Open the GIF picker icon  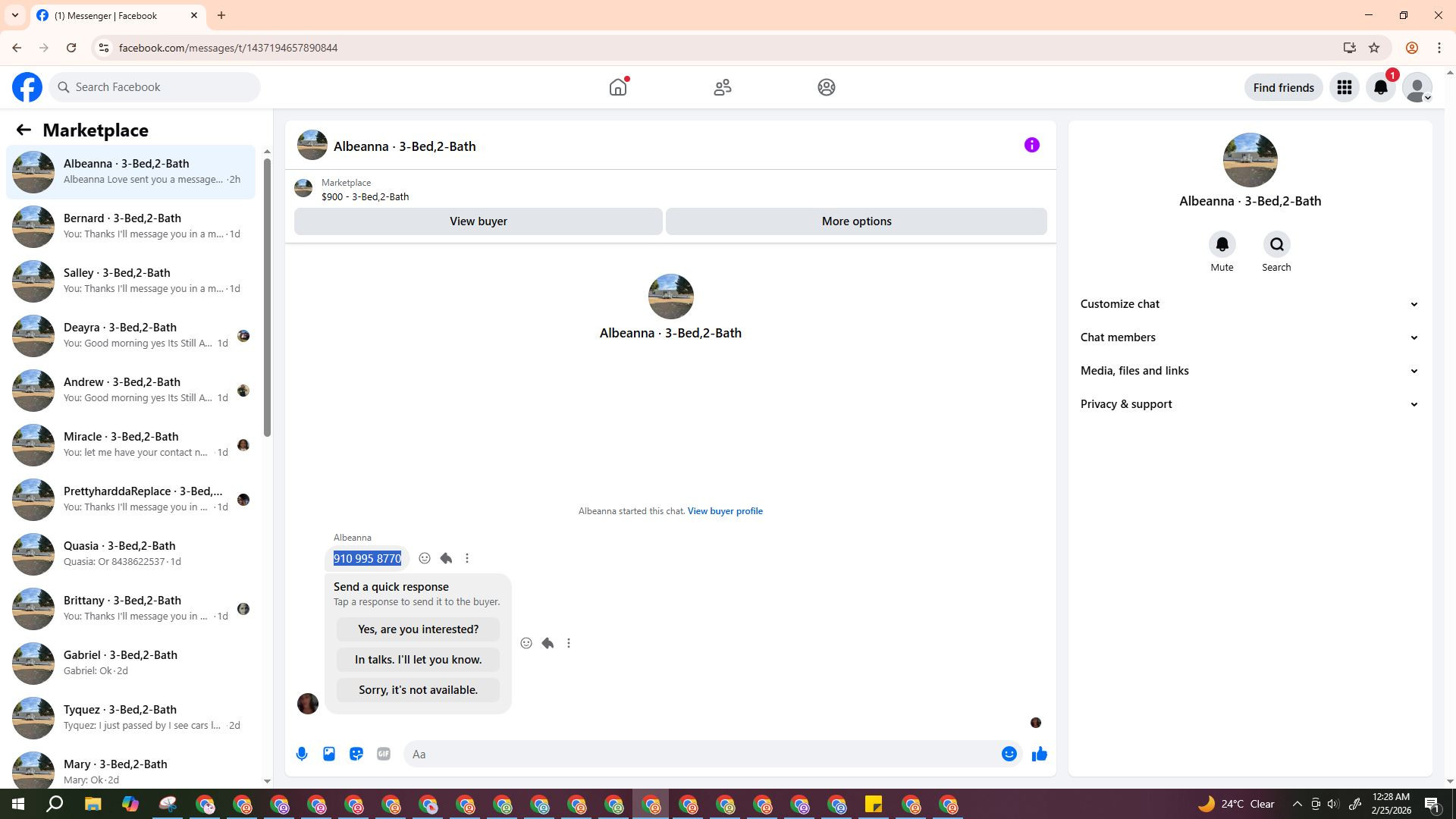(384, 754)
